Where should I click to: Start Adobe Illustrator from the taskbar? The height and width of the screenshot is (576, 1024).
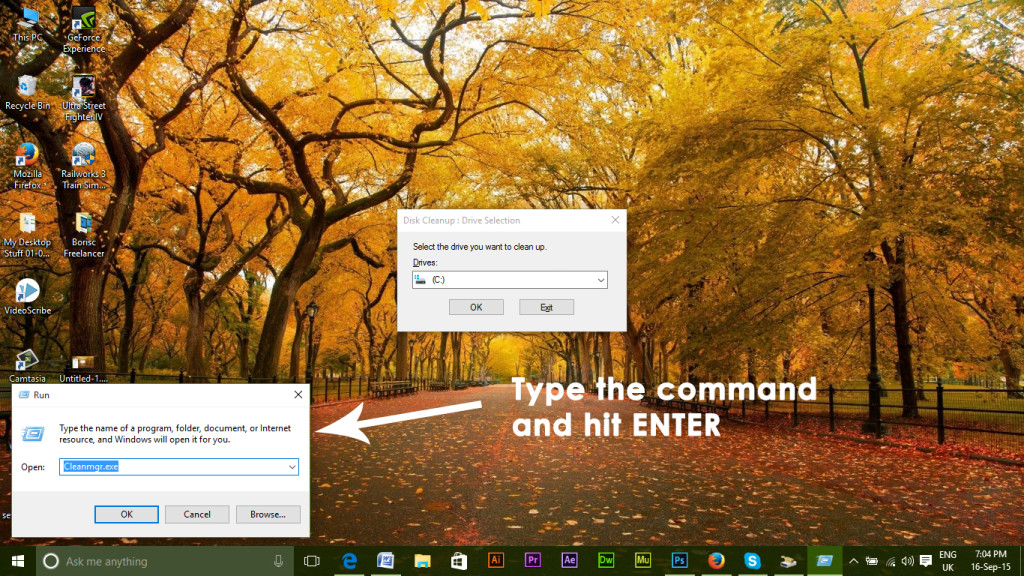(495, 560)
